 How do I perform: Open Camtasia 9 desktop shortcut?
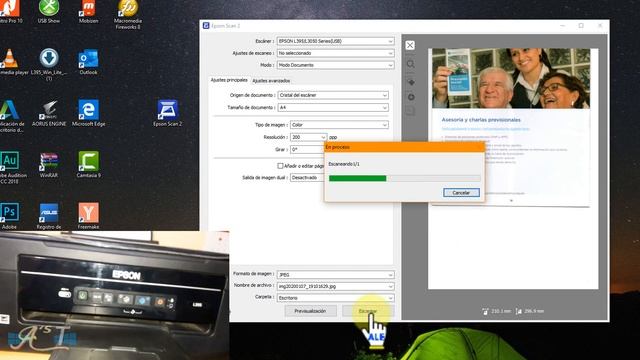pos(89,165)
